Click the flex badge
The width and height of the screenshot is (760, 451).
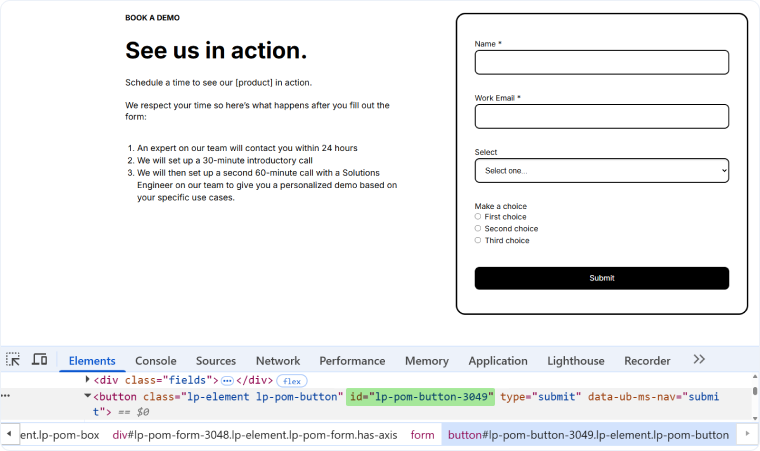click(292, 381)
